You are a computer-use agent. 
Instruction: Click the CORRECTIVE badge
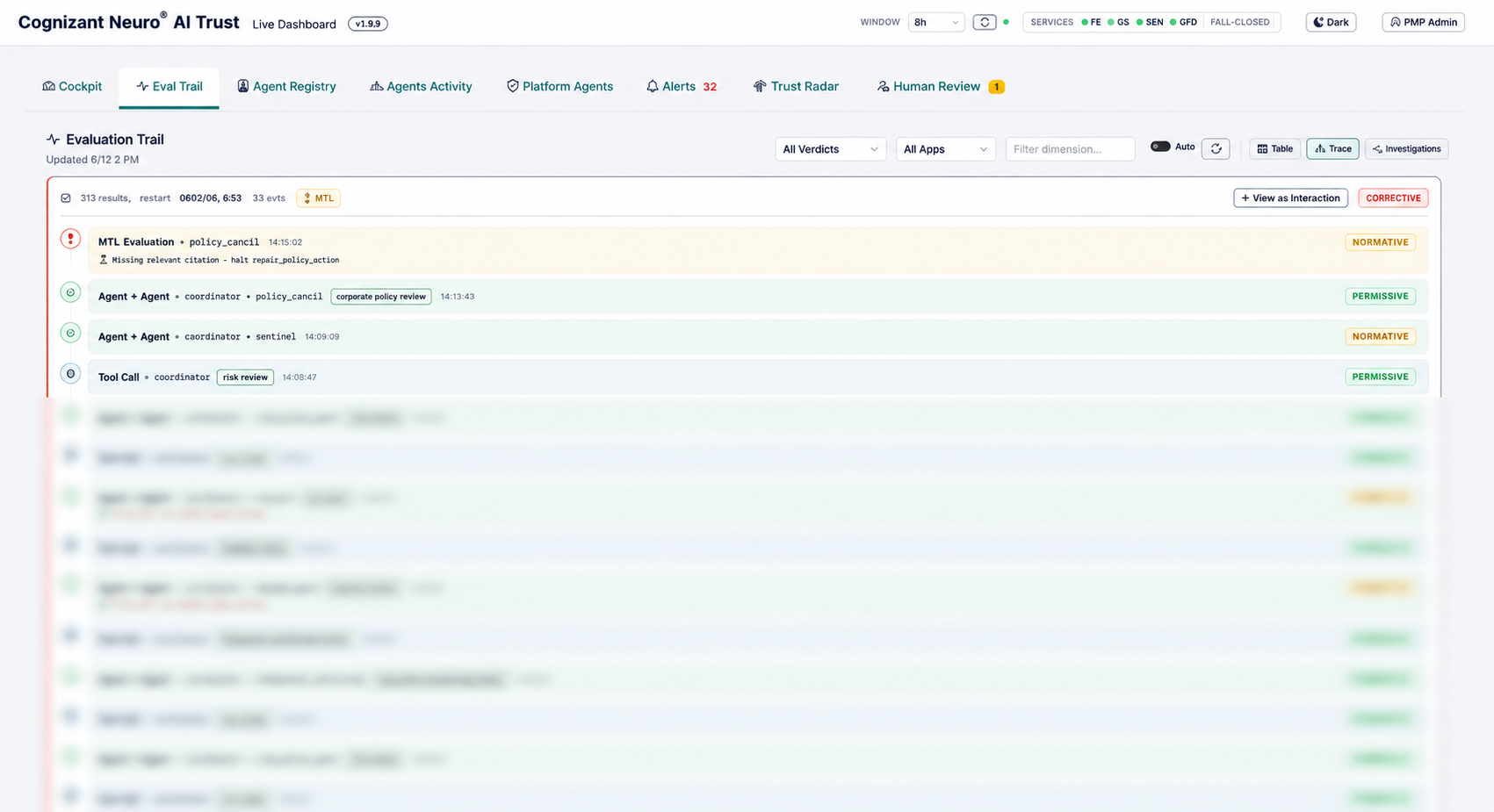[1393, 198]
